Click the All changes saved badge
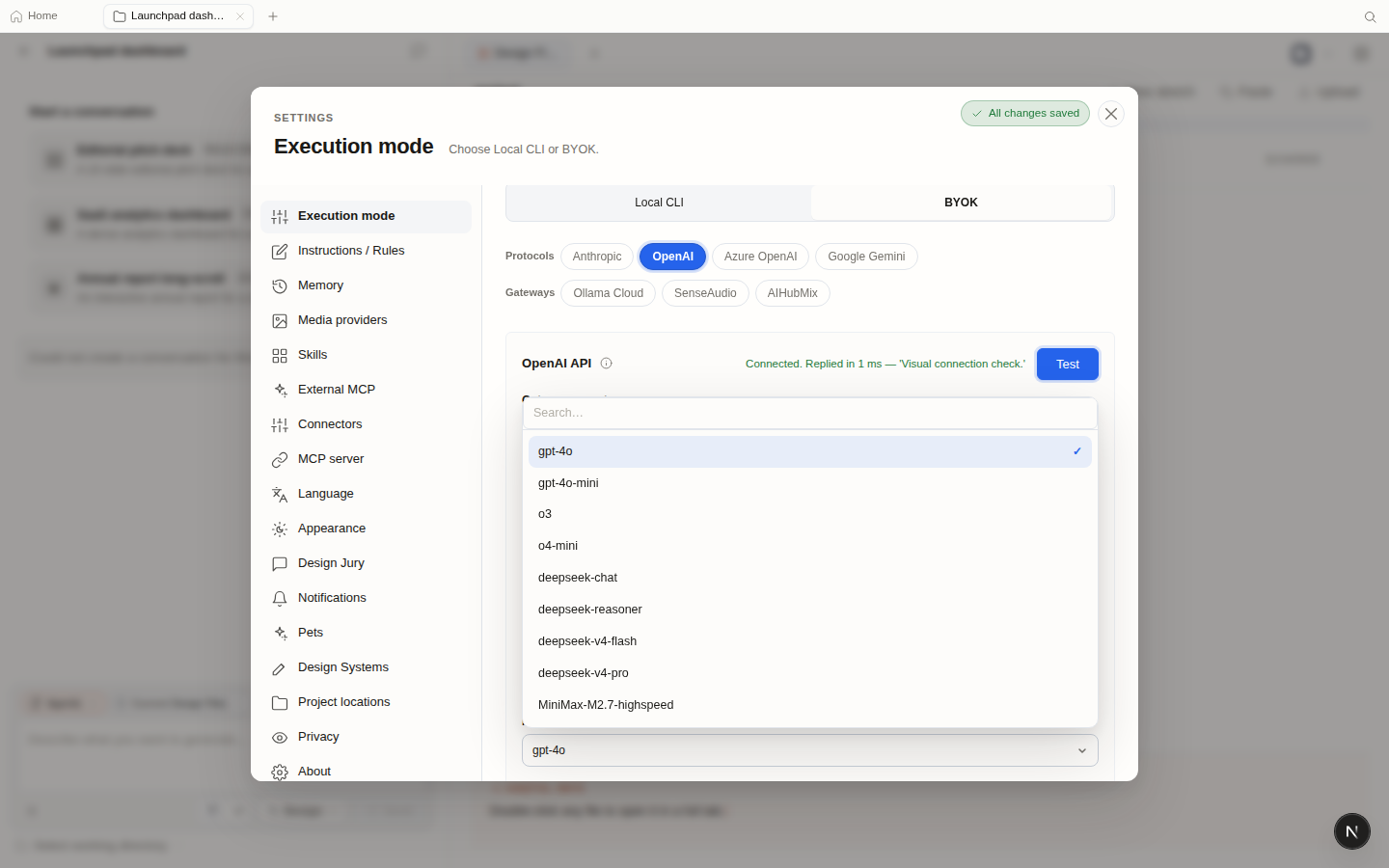 (1025, 114)
